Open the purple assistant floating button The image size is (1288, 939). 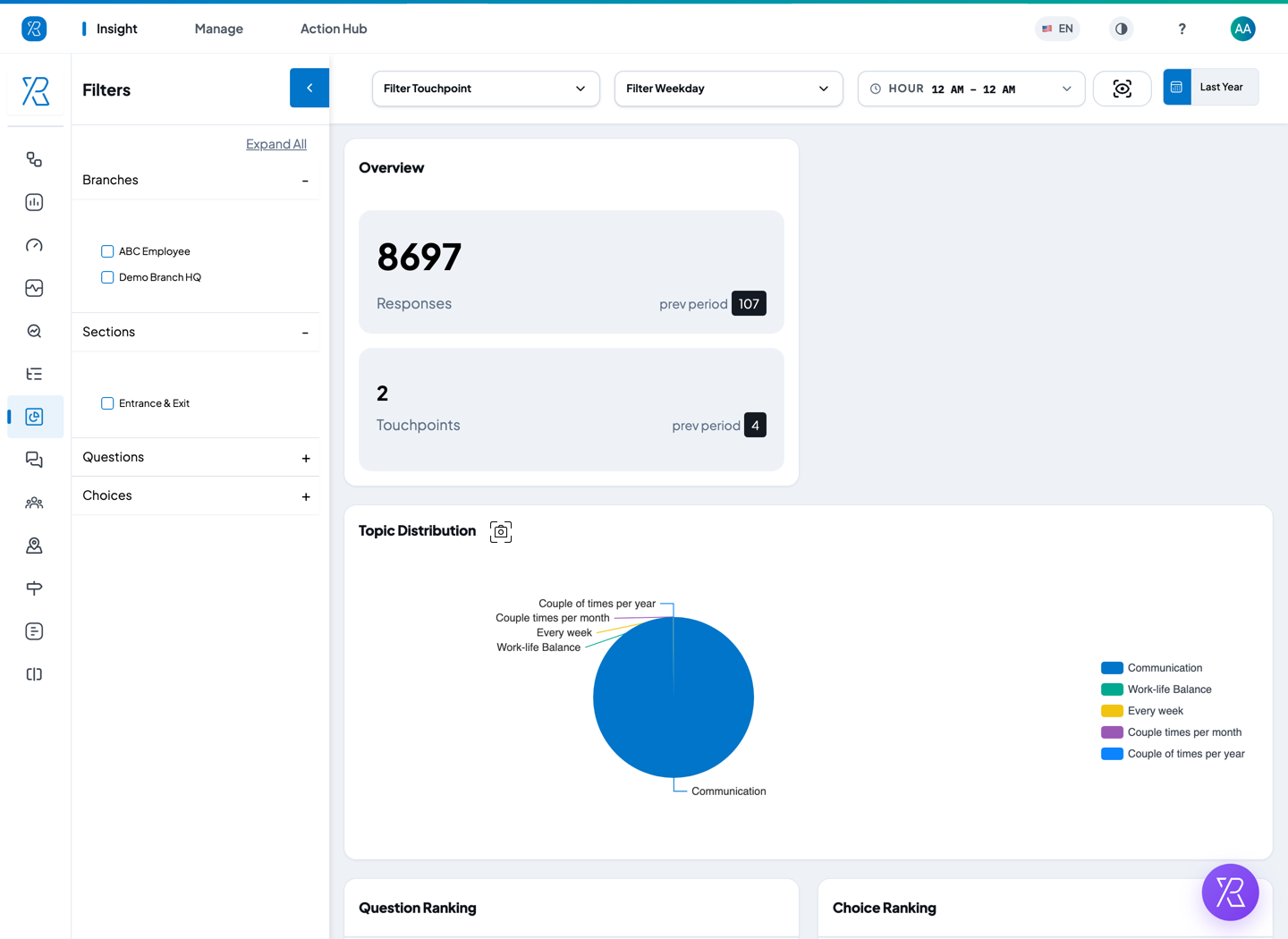1230,892
